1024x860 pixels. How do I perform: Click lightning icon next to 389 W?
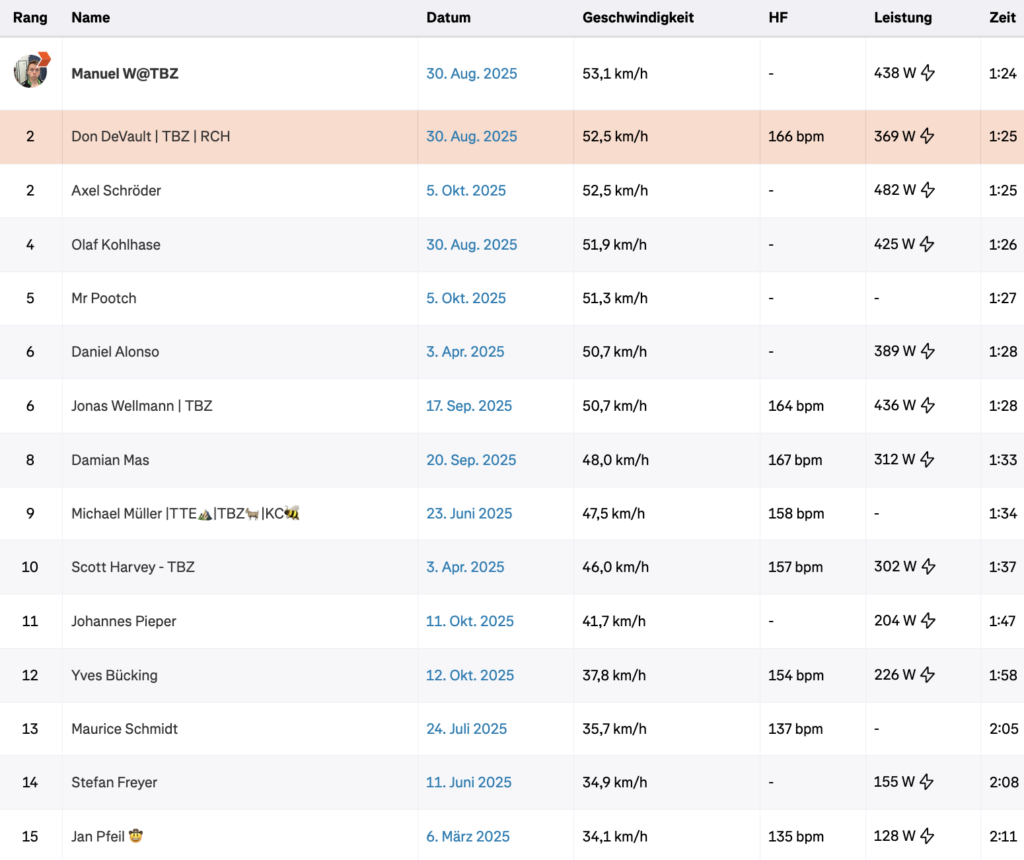pos(927,352)
